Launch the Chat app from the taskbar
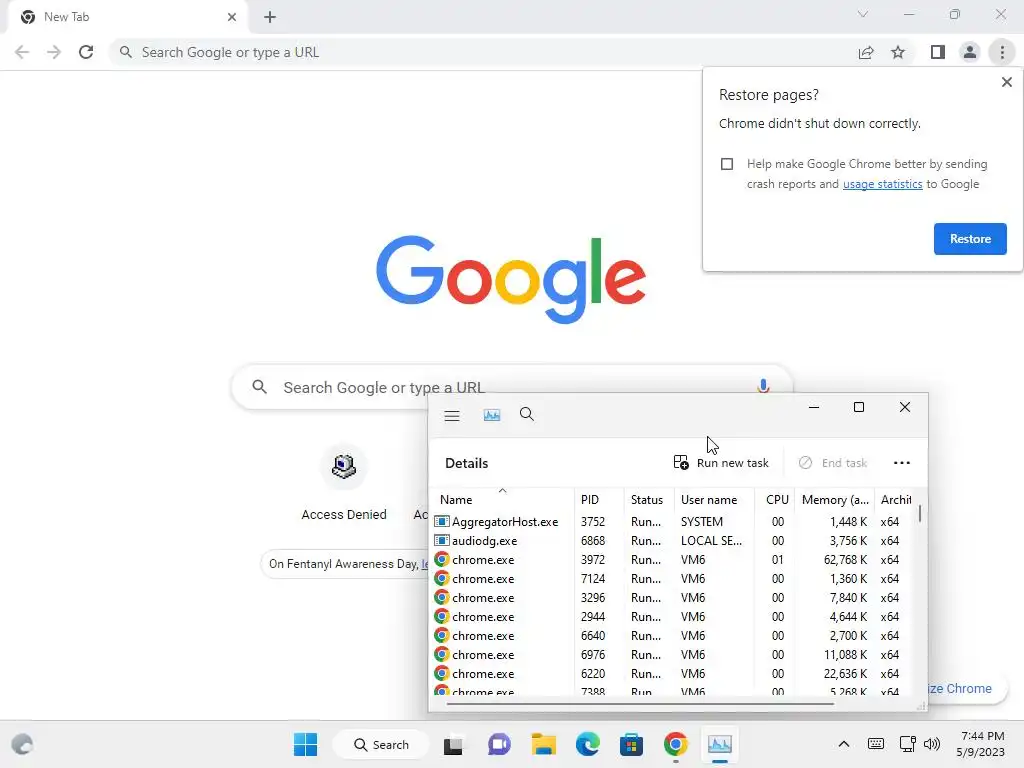The width and height of the screenshot is (1024, 768). [499, 744]
